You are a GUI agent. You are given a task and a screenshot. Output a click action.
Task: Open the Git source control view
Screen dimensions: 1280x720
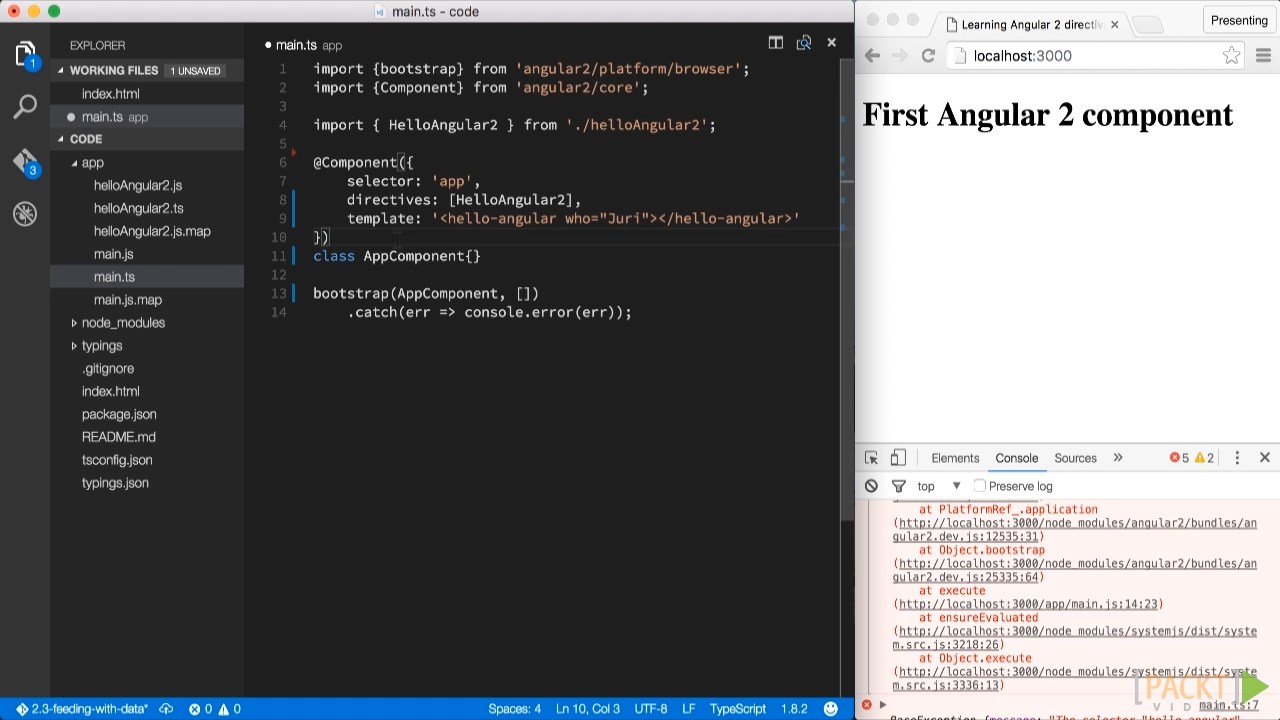(25, 161)
